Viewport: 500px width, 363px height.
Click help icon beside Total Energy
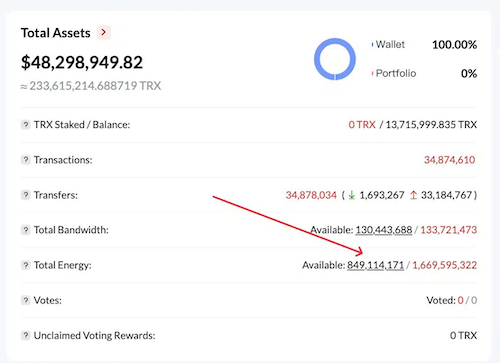(x=26, y=265)
